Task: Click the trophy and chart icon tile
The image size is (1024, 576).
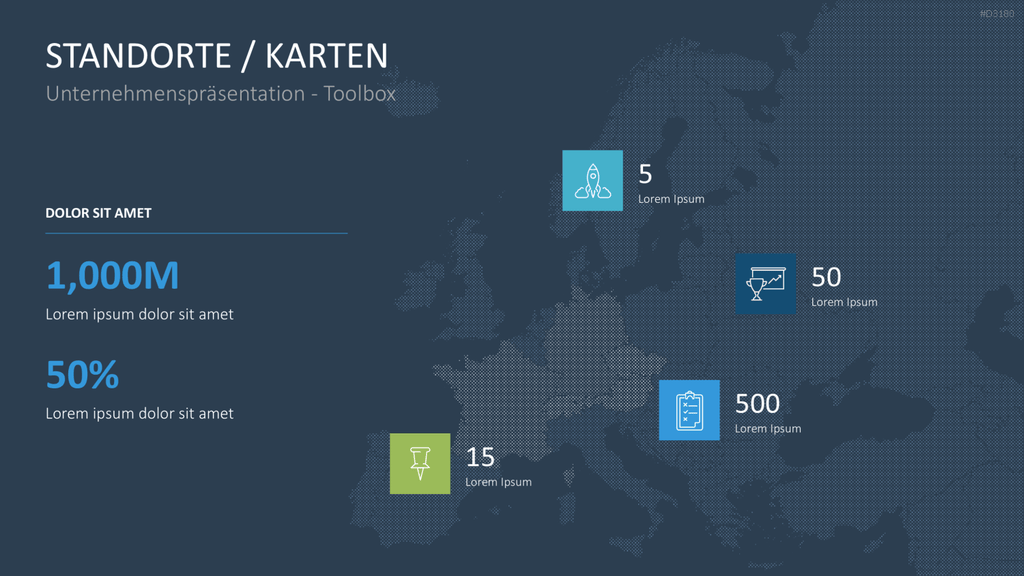Action: pyautogui.click(x=765, y=284)
